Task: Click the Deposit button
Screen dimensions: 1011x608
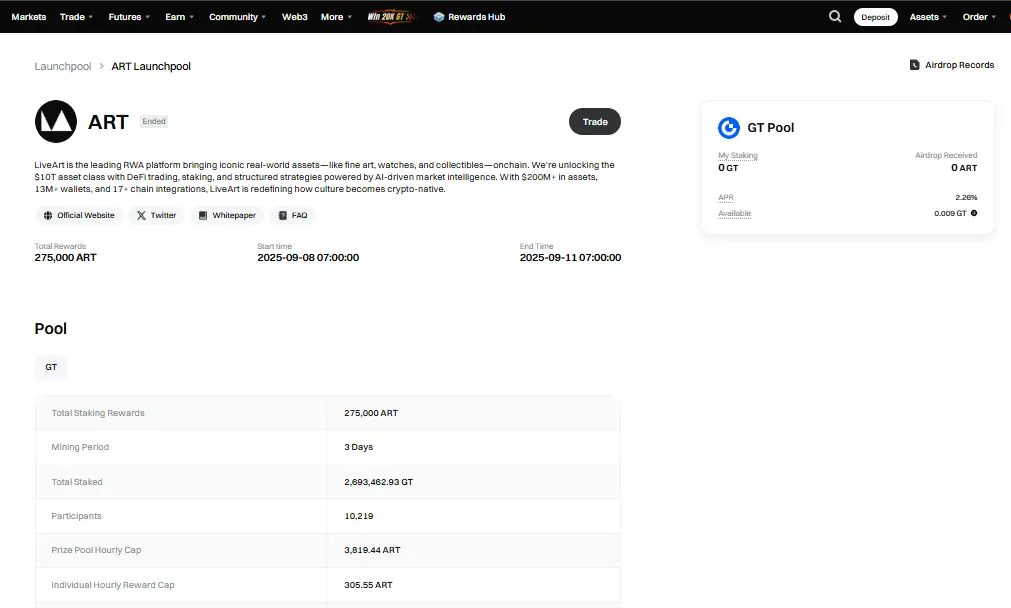Action: pos(876,17)
